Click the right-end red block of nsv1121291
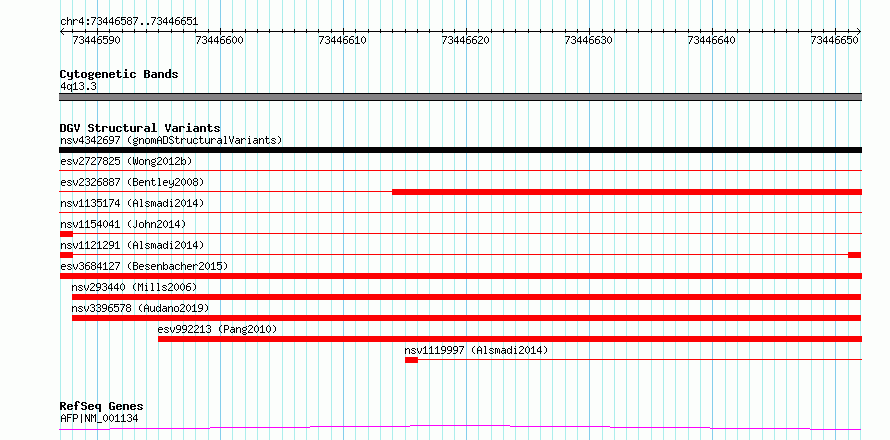Screen dimensions: 890x440 click(855, 255)
